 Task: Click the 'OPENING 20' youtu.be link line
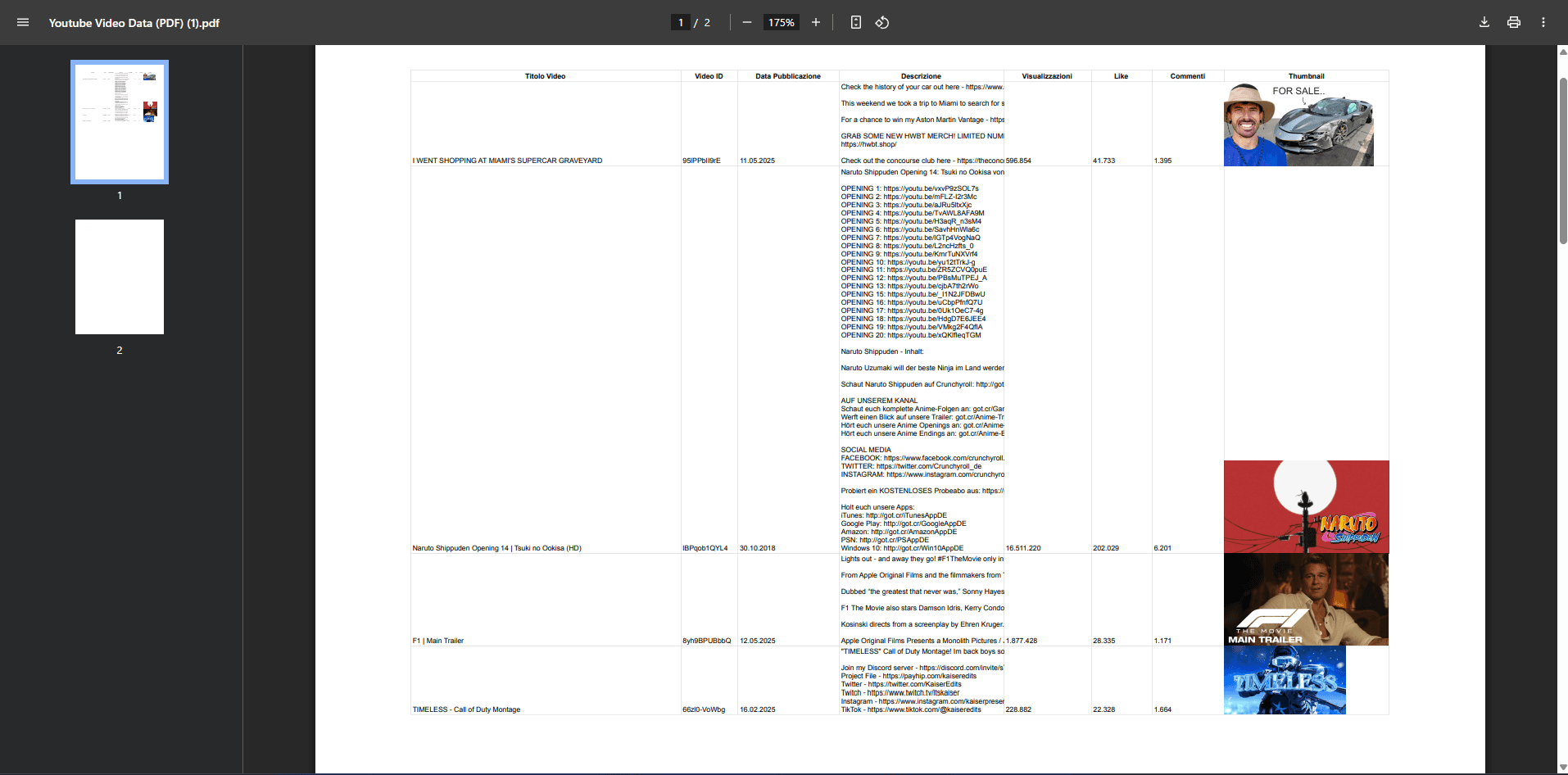coord(910,335)
